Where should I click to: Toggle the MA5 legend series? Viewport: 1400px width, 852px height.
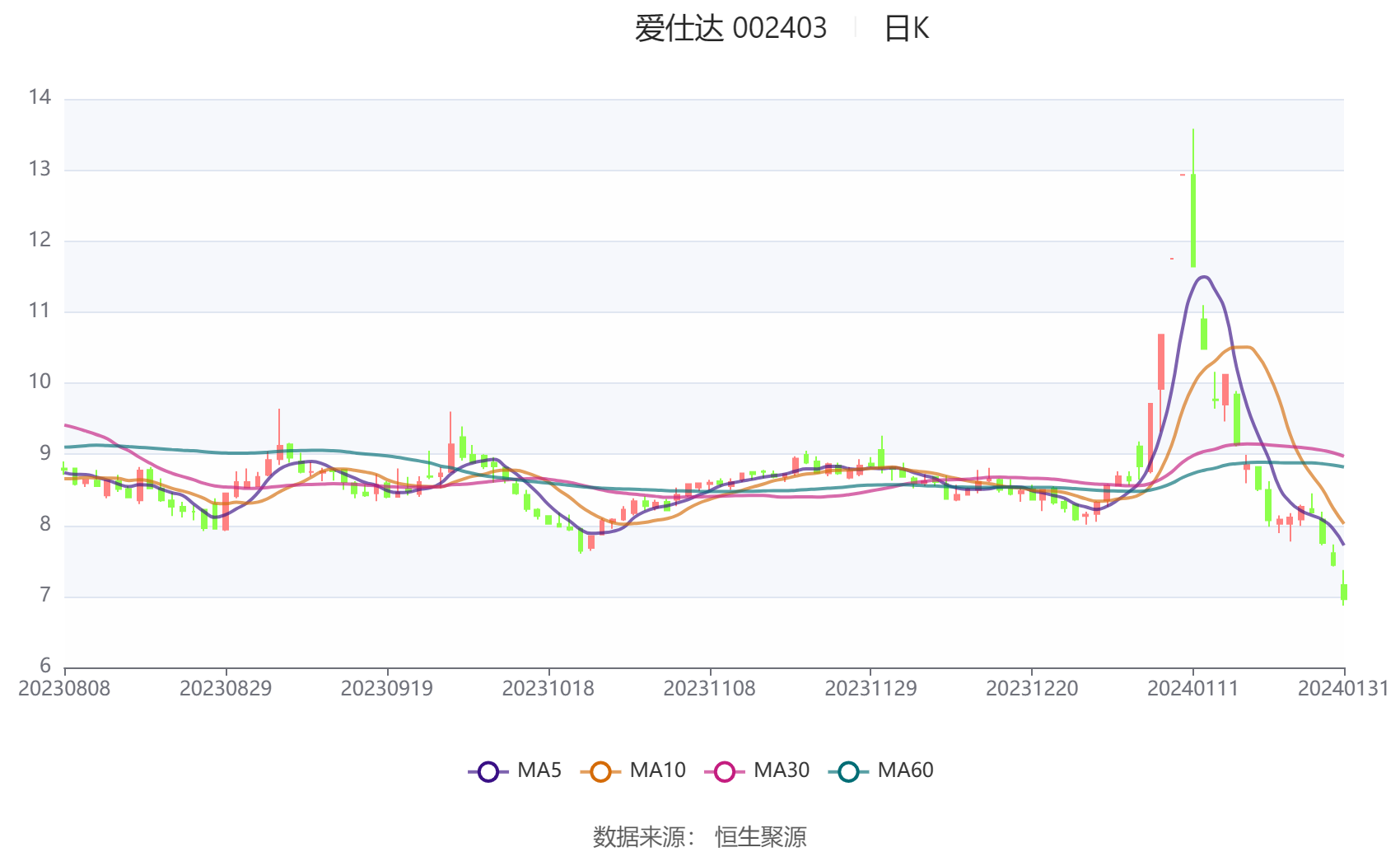(x=515, y=770)
